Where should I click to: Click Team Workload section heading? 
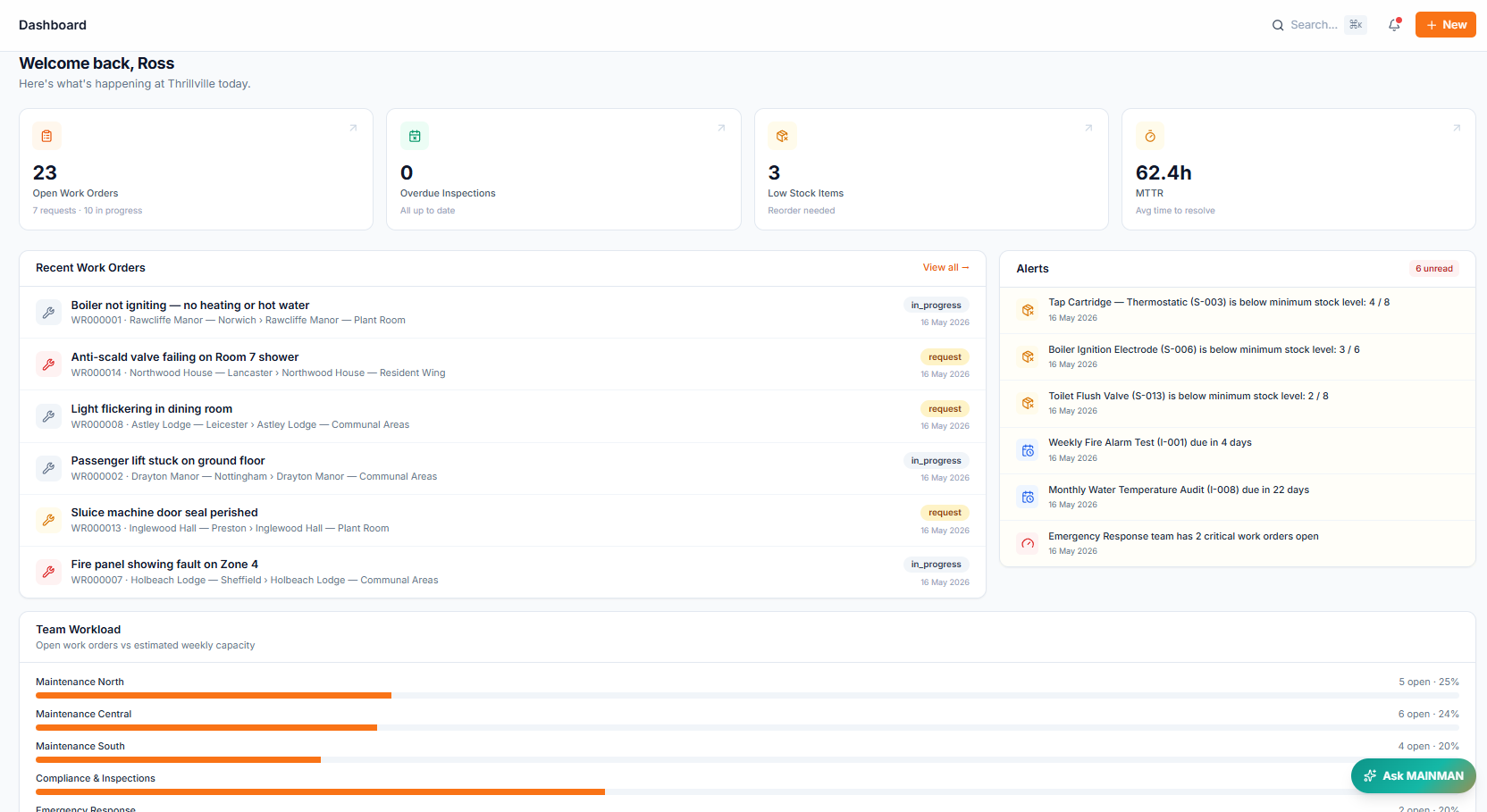coord(78,629)
